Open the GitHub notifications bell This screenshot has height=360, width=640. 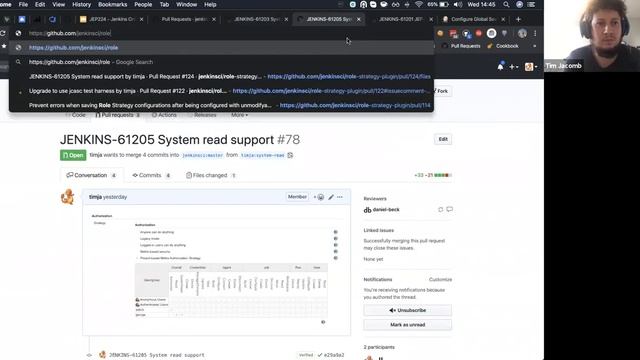[500, 67]
